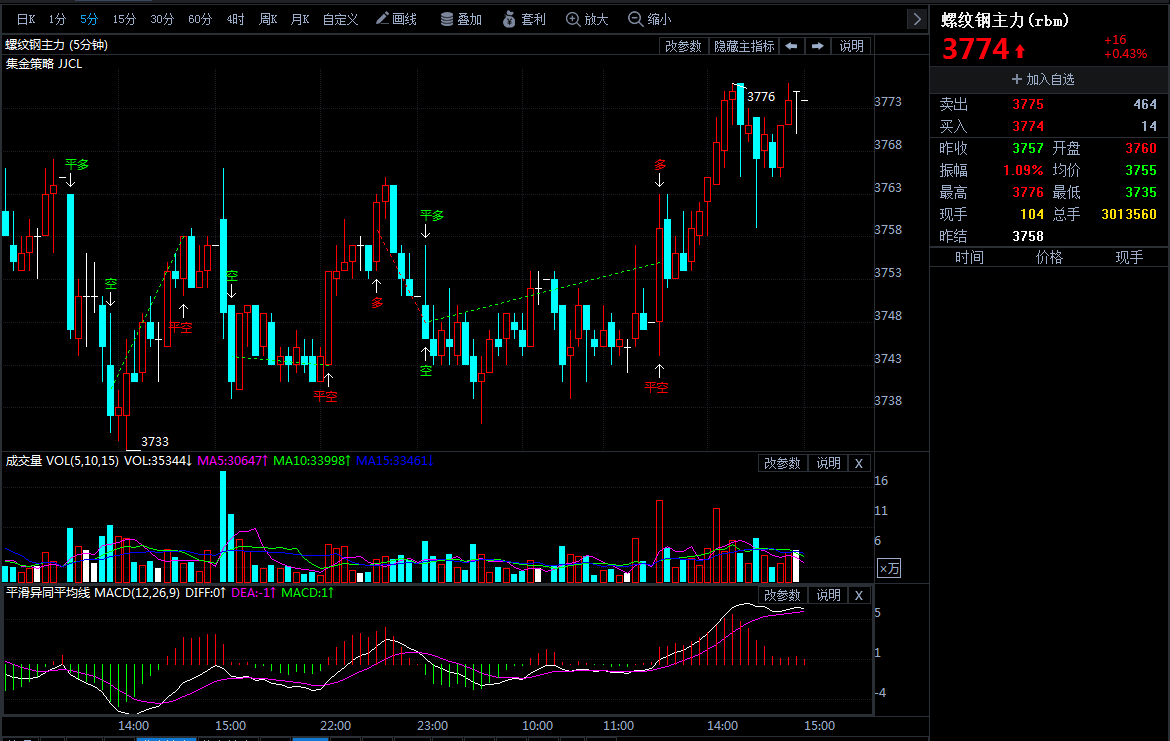
Task: Open the 叠加 overlay tool
Action: tap(461, 19)
